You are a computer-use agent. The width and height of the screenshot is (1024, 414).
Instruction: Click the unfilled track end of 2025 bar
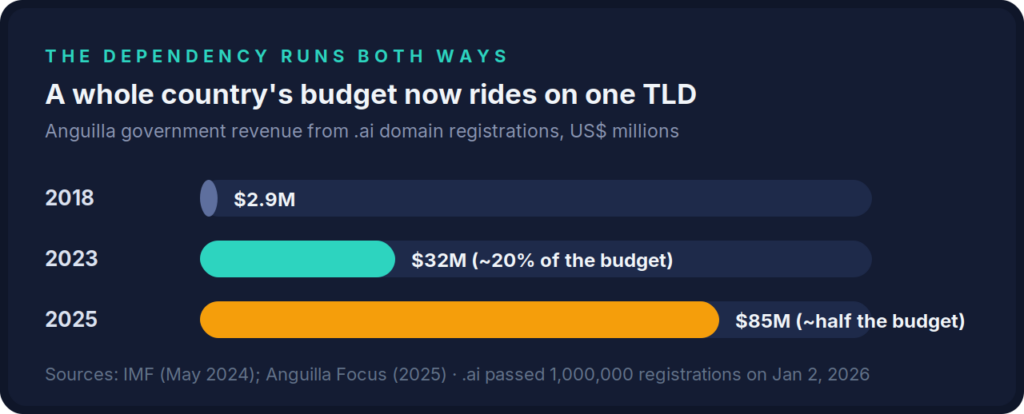coord(727,319)
